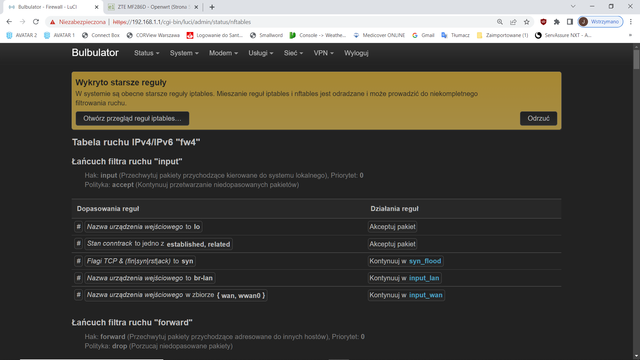Close the Bulbulator Firewall LuCI tab
The width and height of the screenshot is (640, 360).
[x=96, y=7]
